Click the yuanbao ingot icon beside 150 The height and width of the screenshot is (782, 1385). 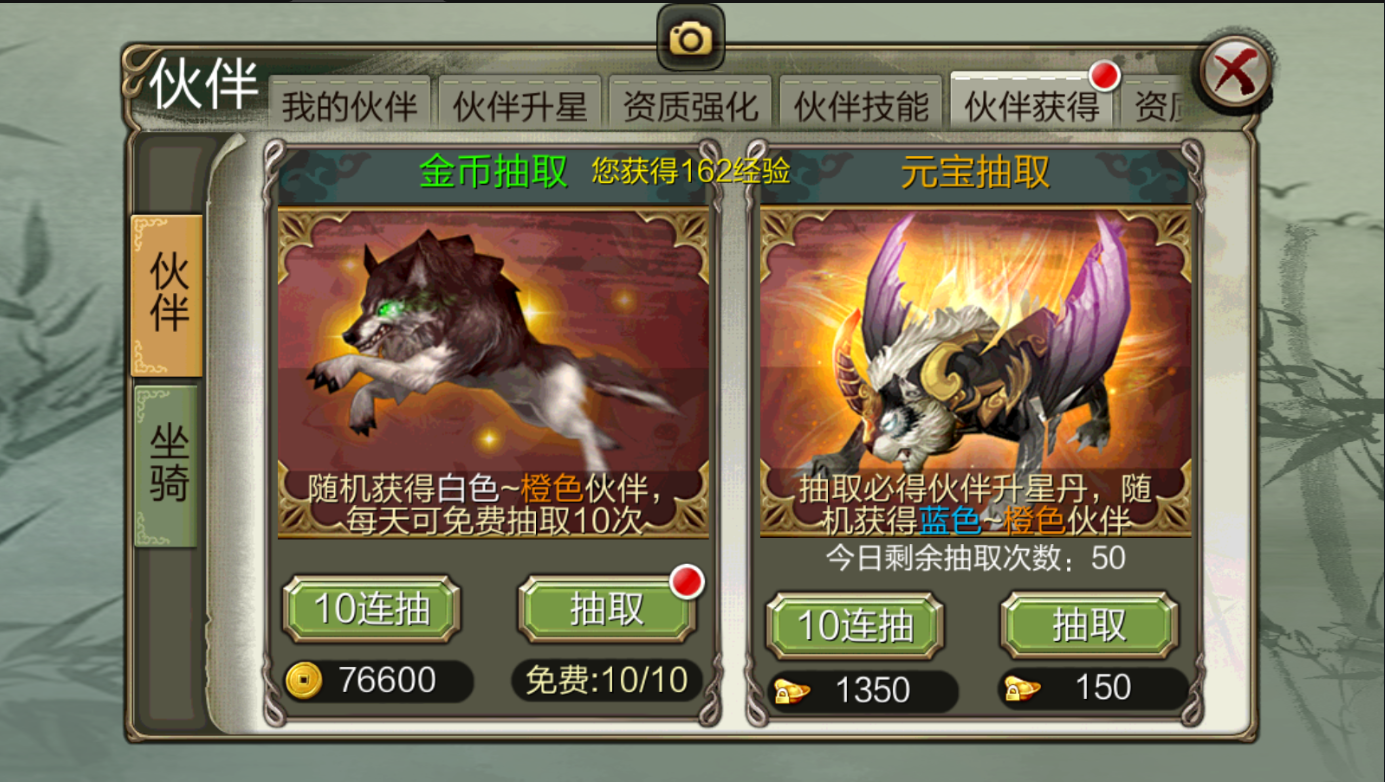pyautogui.click(x=1022, y=688)
